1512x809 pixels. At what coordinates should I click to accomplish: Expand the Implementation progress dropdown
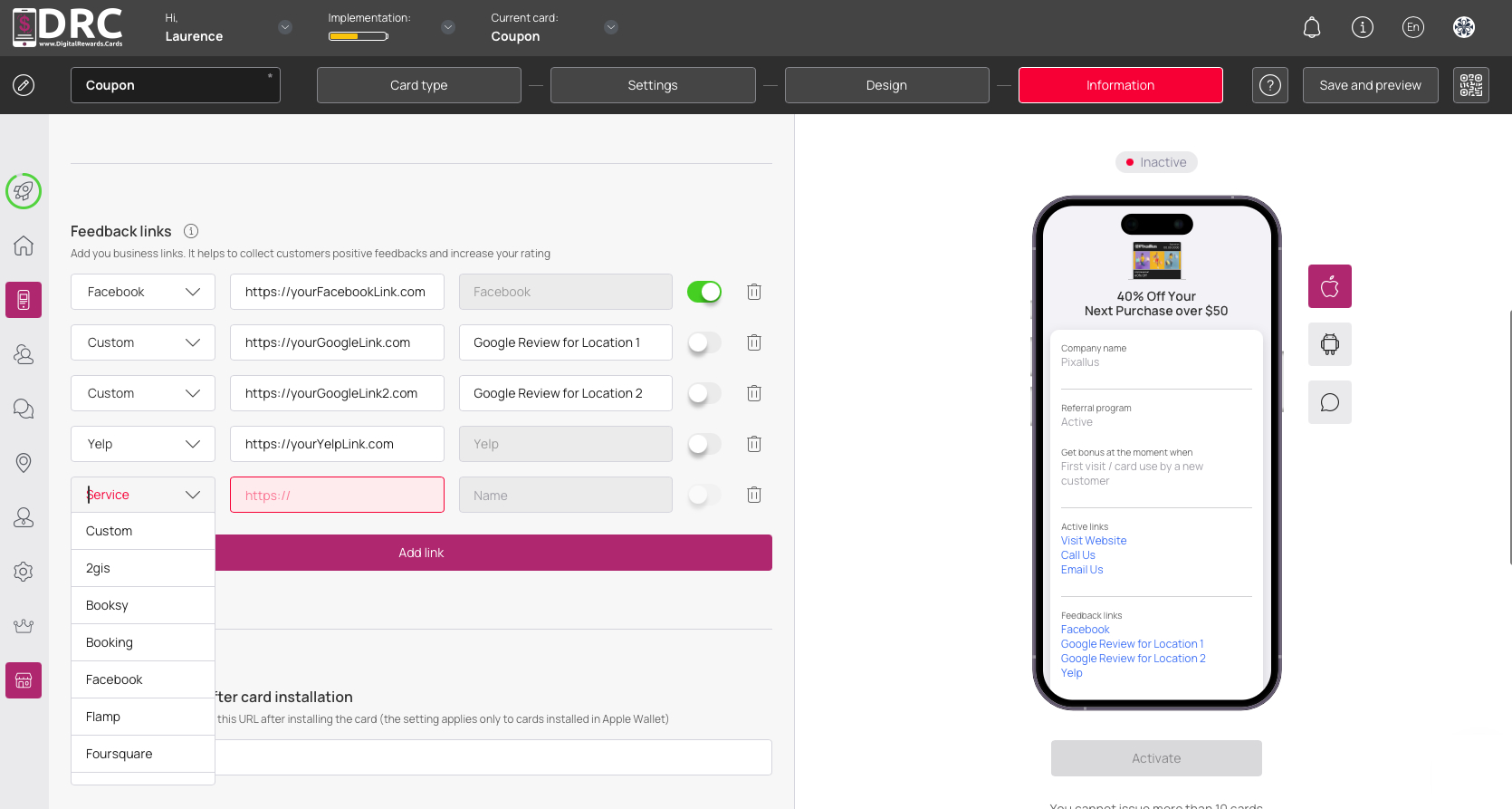coord(448,27)
